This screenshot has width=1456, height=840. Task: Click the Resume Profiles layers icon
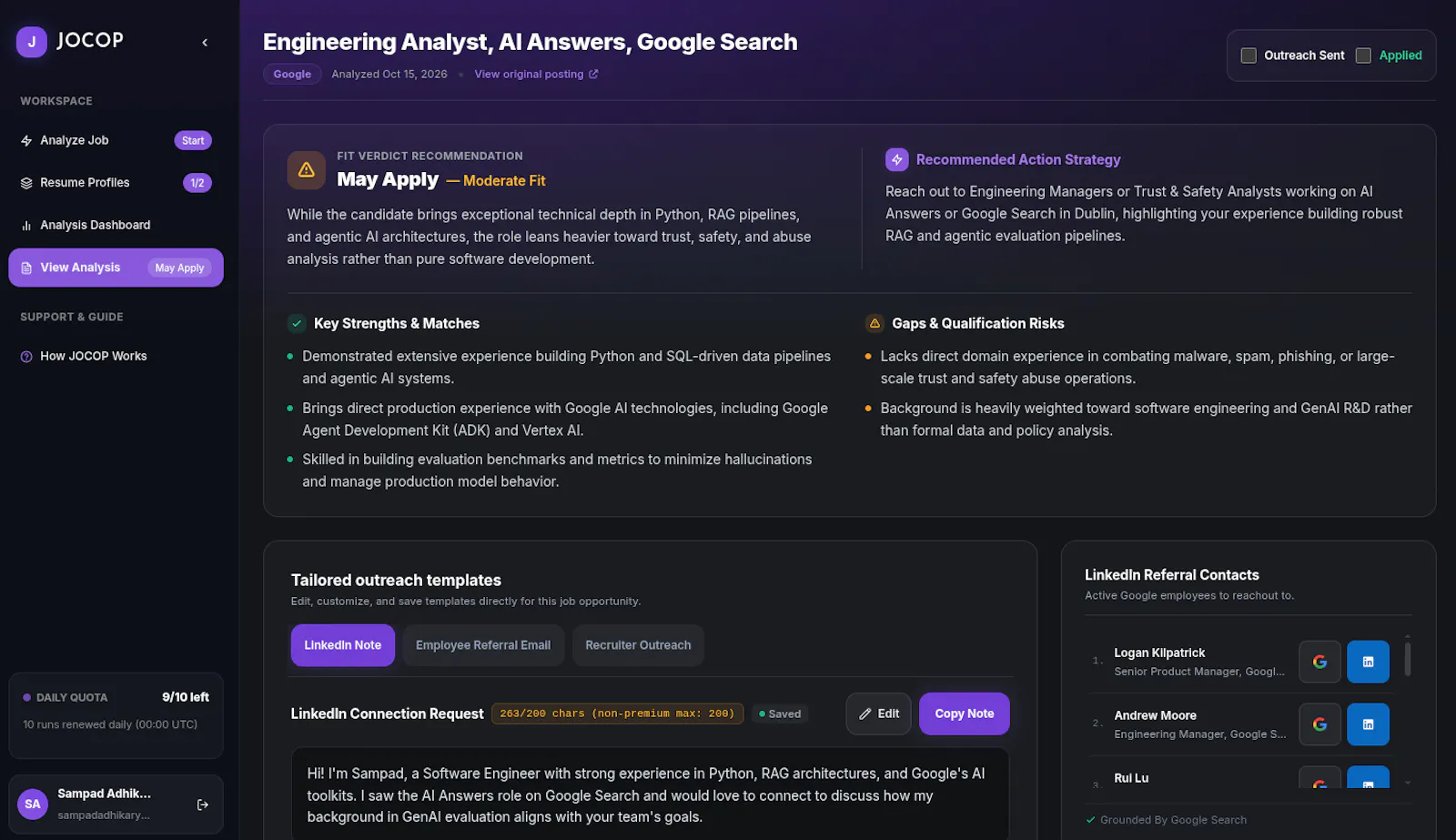point(26,183)
